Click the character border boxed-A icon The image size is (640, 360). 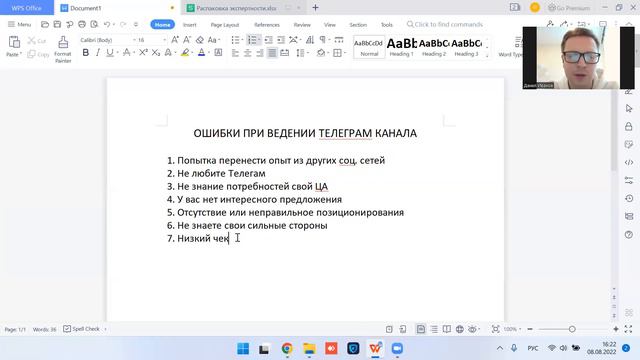pyautogui.click(x=218, y=52)
